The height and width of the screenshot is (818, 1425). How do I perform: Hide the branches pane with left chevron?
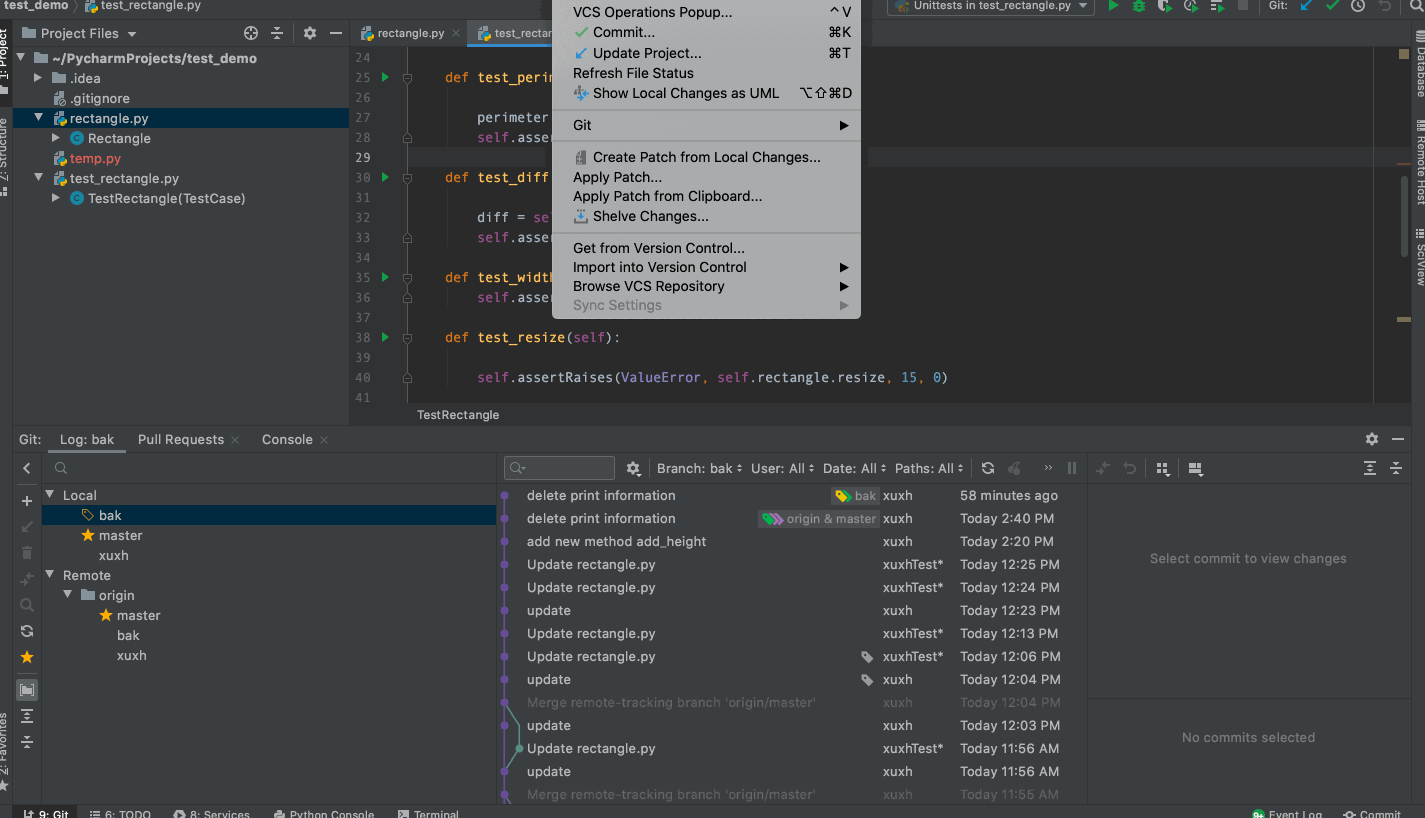point(27,468)
